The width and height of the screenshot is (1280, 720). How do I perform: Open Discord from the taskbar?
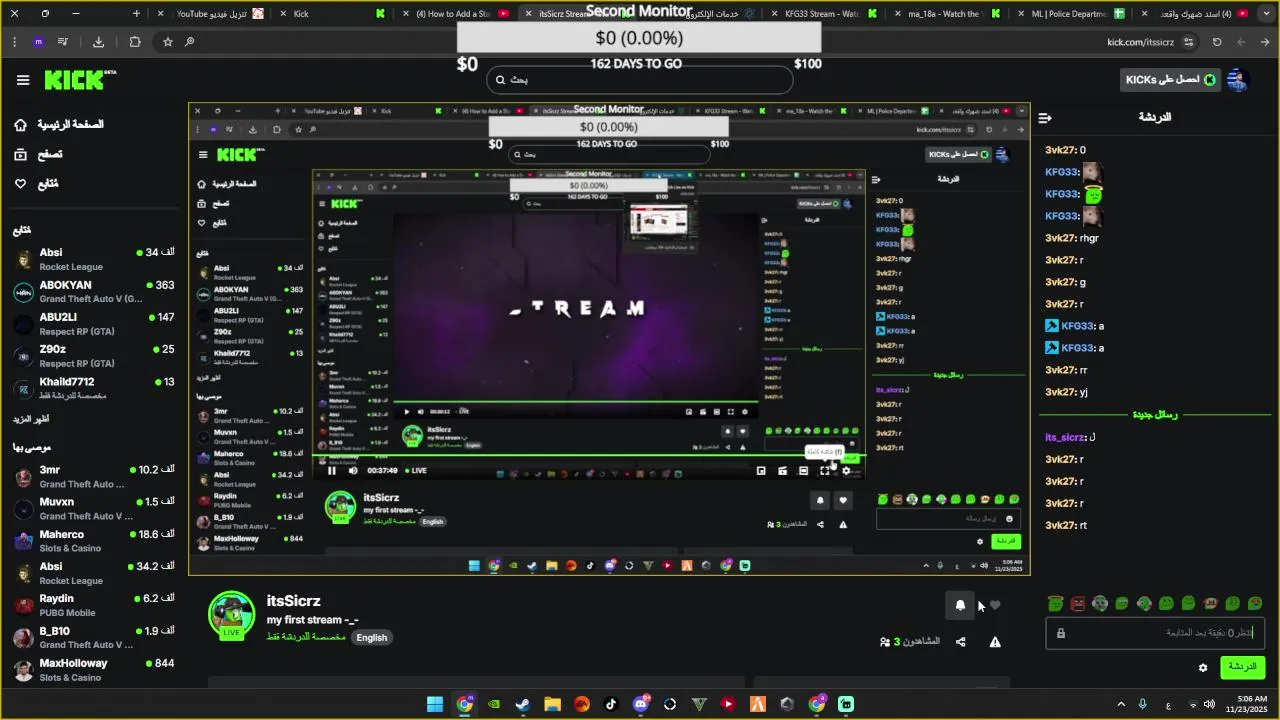(641, 704)
